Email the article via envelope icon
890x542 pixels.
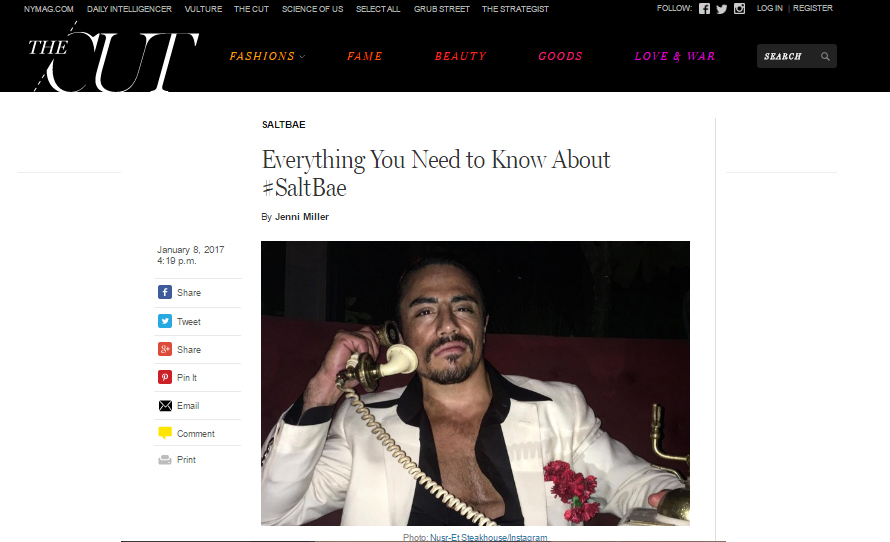coord(165,405)
